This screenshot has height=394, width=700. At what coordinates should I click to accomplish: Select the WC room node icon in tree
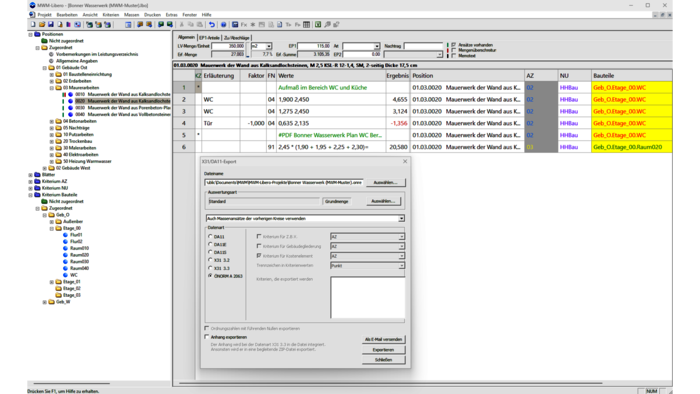pos(65,275)
